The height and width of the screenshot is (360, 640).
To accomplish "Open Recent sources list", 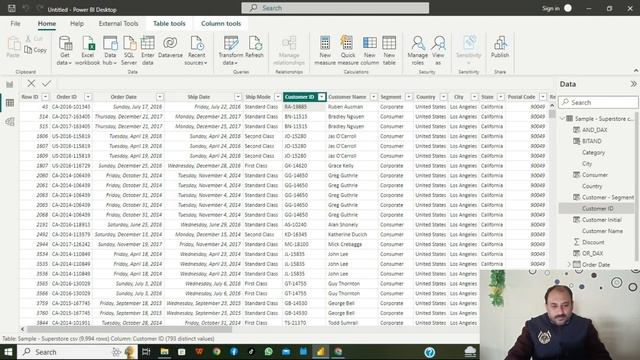I will (x=196, y=50).
